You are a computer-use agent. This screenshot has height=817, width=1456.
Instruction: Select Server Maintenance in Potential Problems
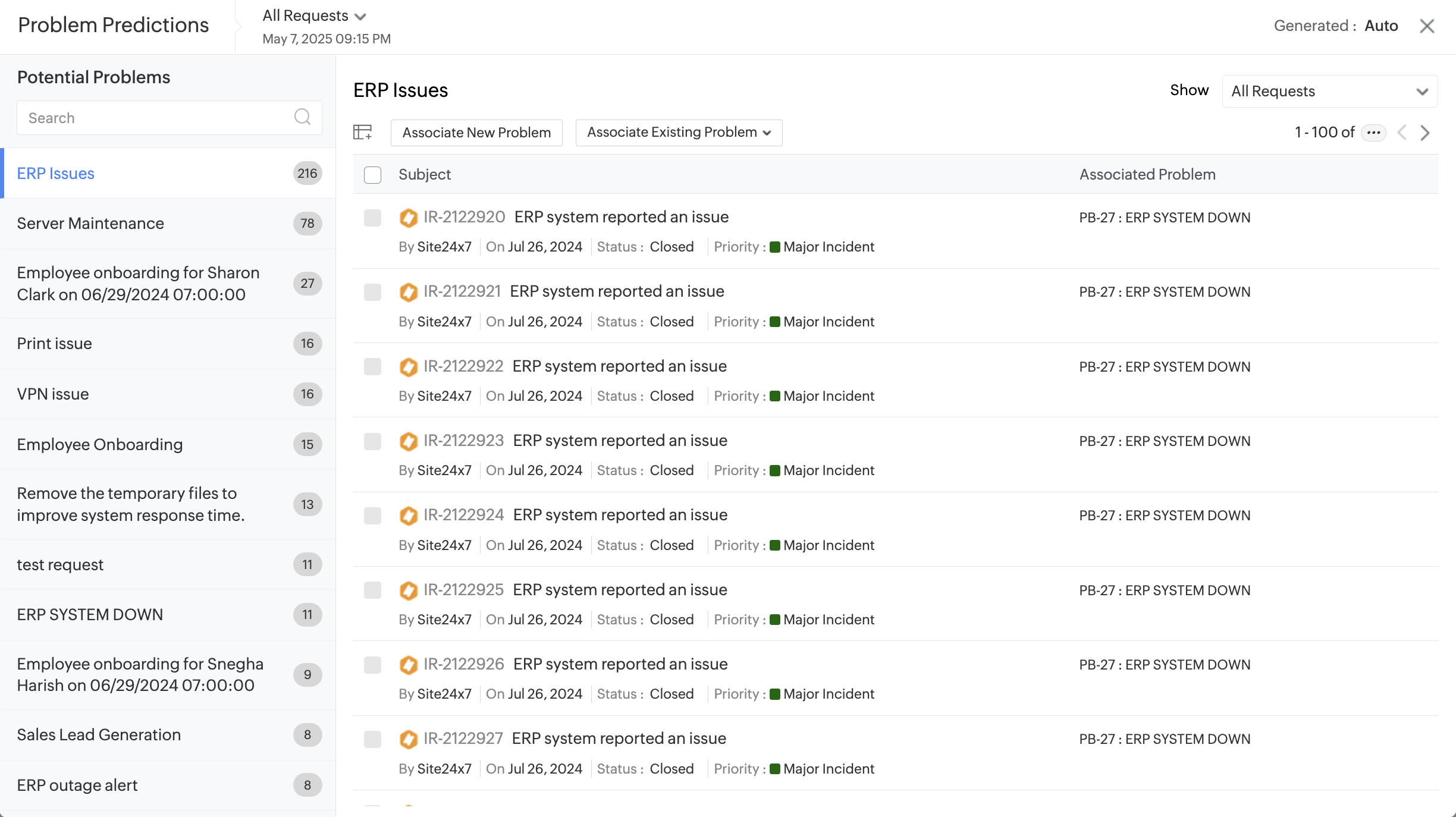coord(90,224)
